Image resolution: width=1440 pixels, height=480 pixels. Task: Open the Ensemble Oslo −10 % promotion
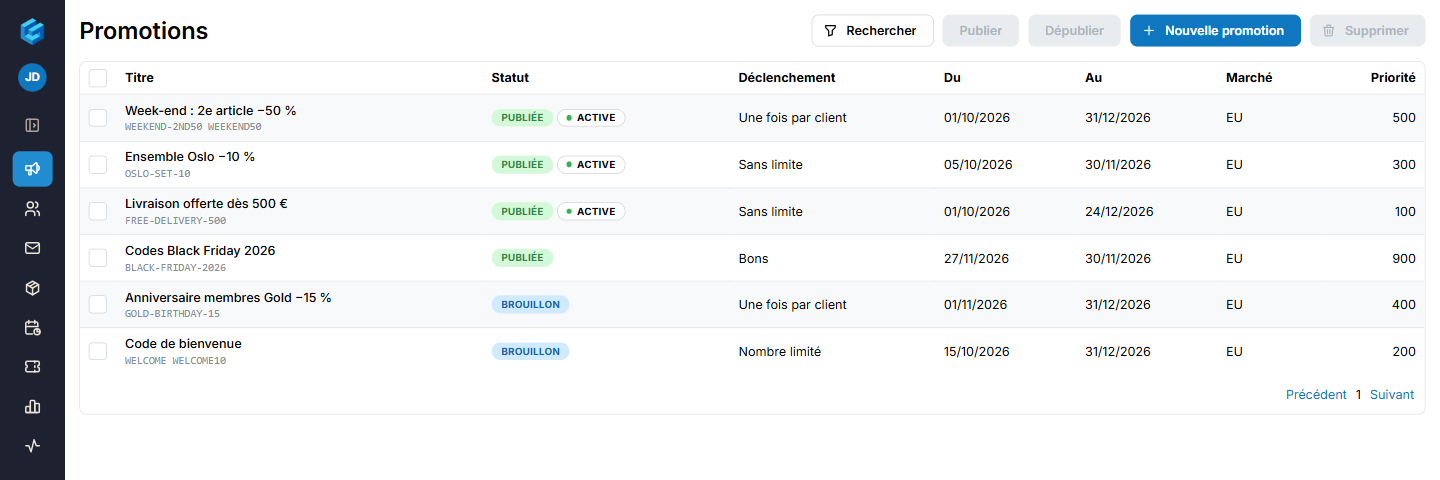[190, 157]
